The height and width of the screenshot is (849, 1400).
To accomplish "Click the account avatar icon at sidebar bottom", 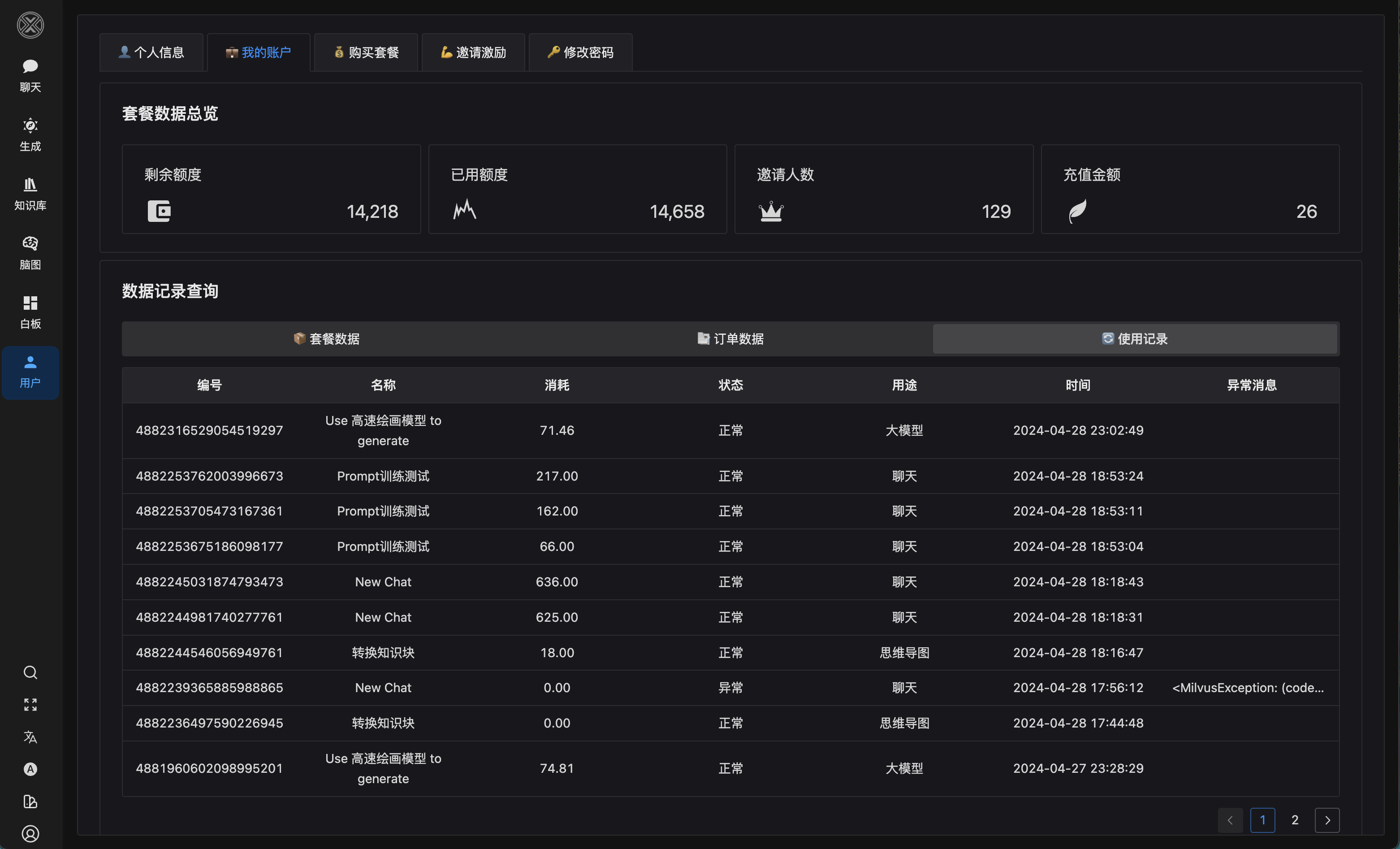I will [x=30, y=834].
